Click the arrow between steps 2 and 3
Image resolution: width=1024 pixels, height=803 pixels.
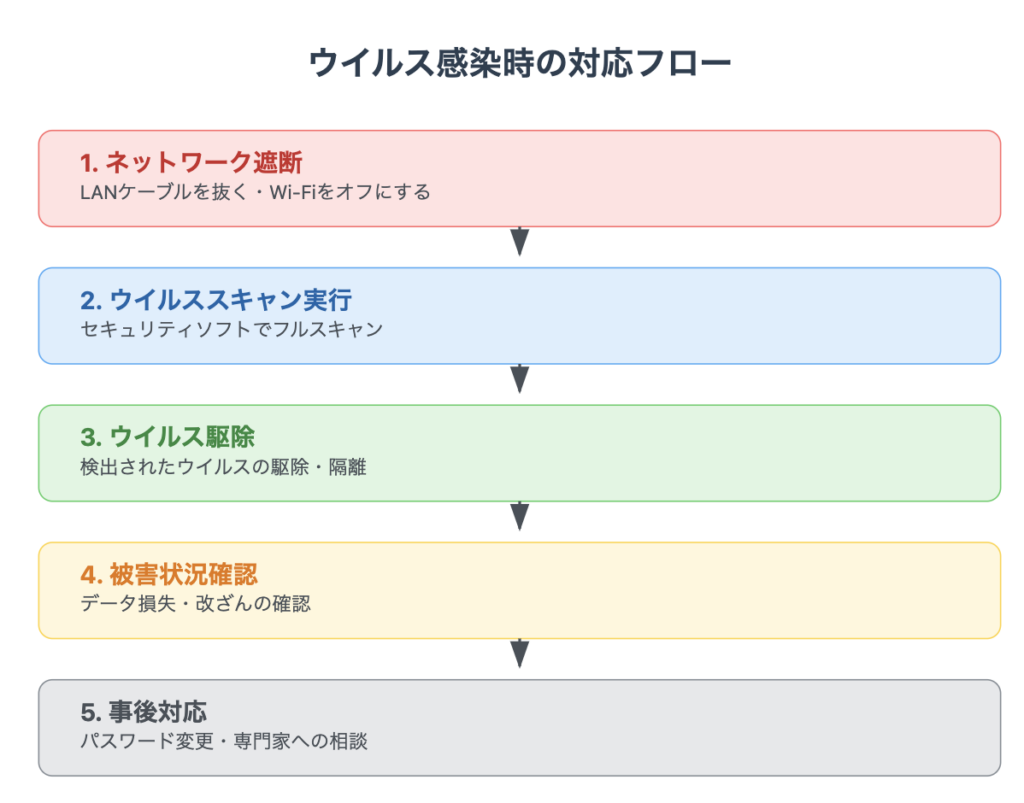(519, 379)
